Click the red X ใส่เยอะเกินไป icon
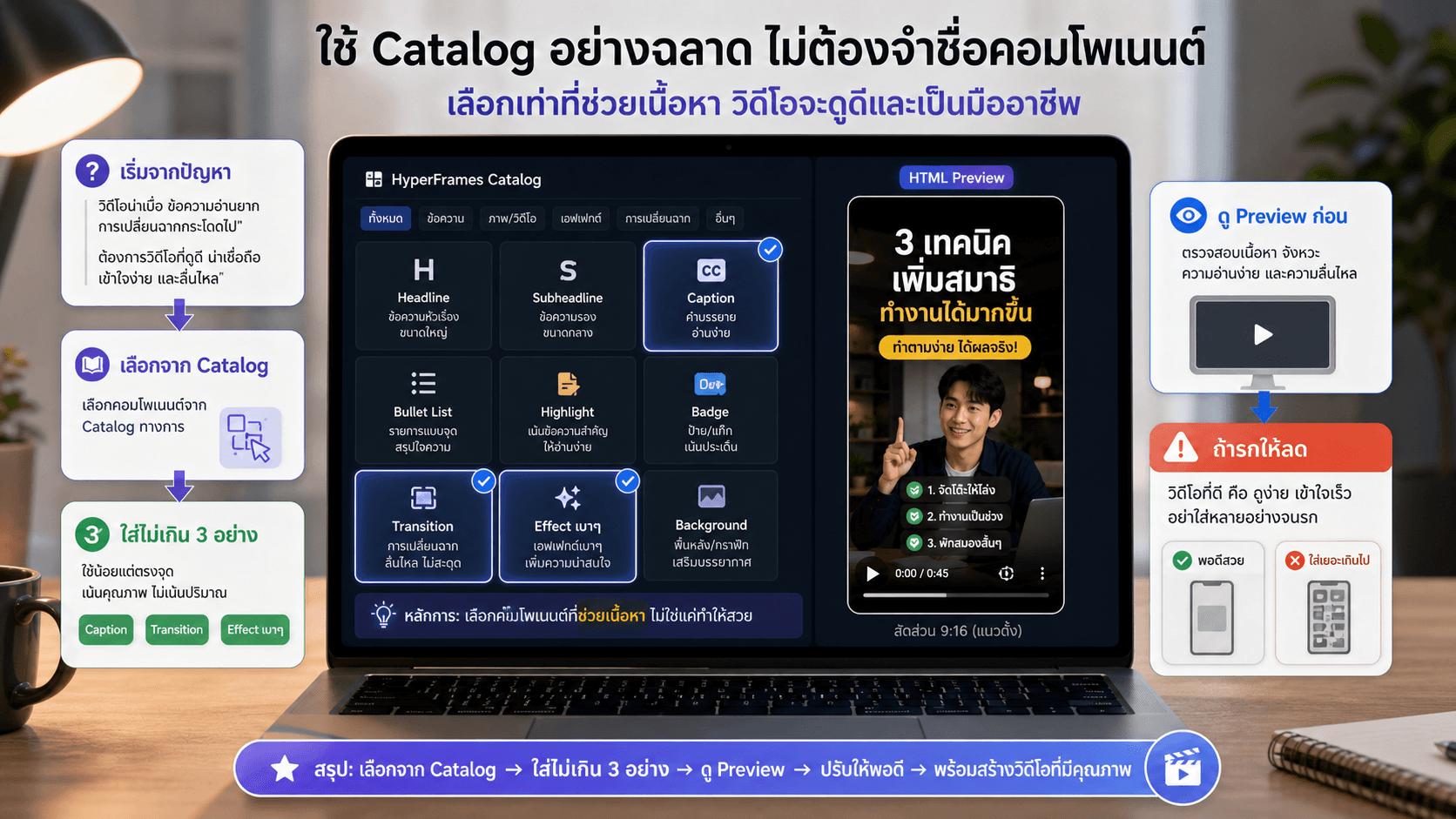 click(1295, 561)
